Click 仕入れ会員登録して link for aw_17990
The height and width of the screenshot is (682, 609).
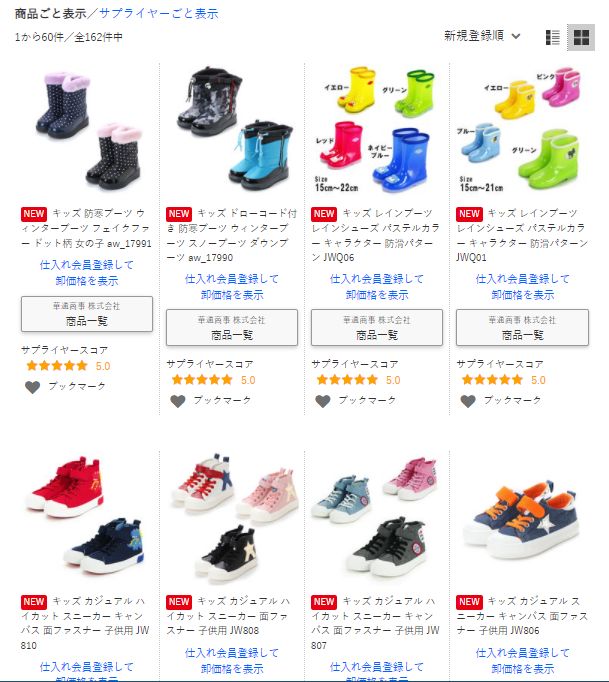tap(232, 279)
